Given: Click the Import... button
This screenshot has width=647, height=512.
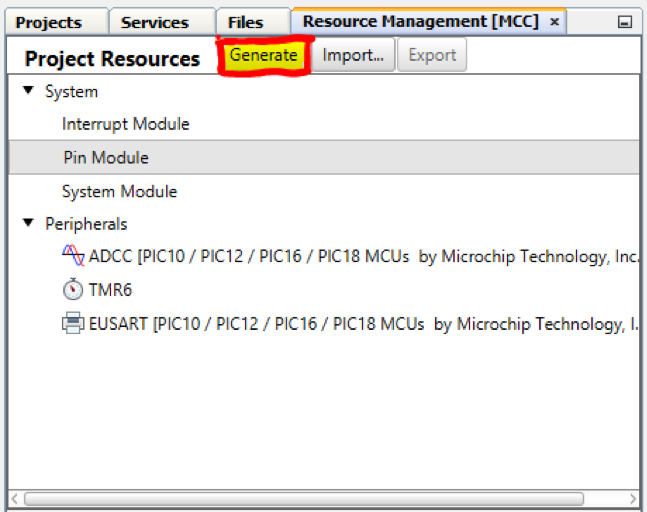Looking at the screenshot, I should click(353, 56).
